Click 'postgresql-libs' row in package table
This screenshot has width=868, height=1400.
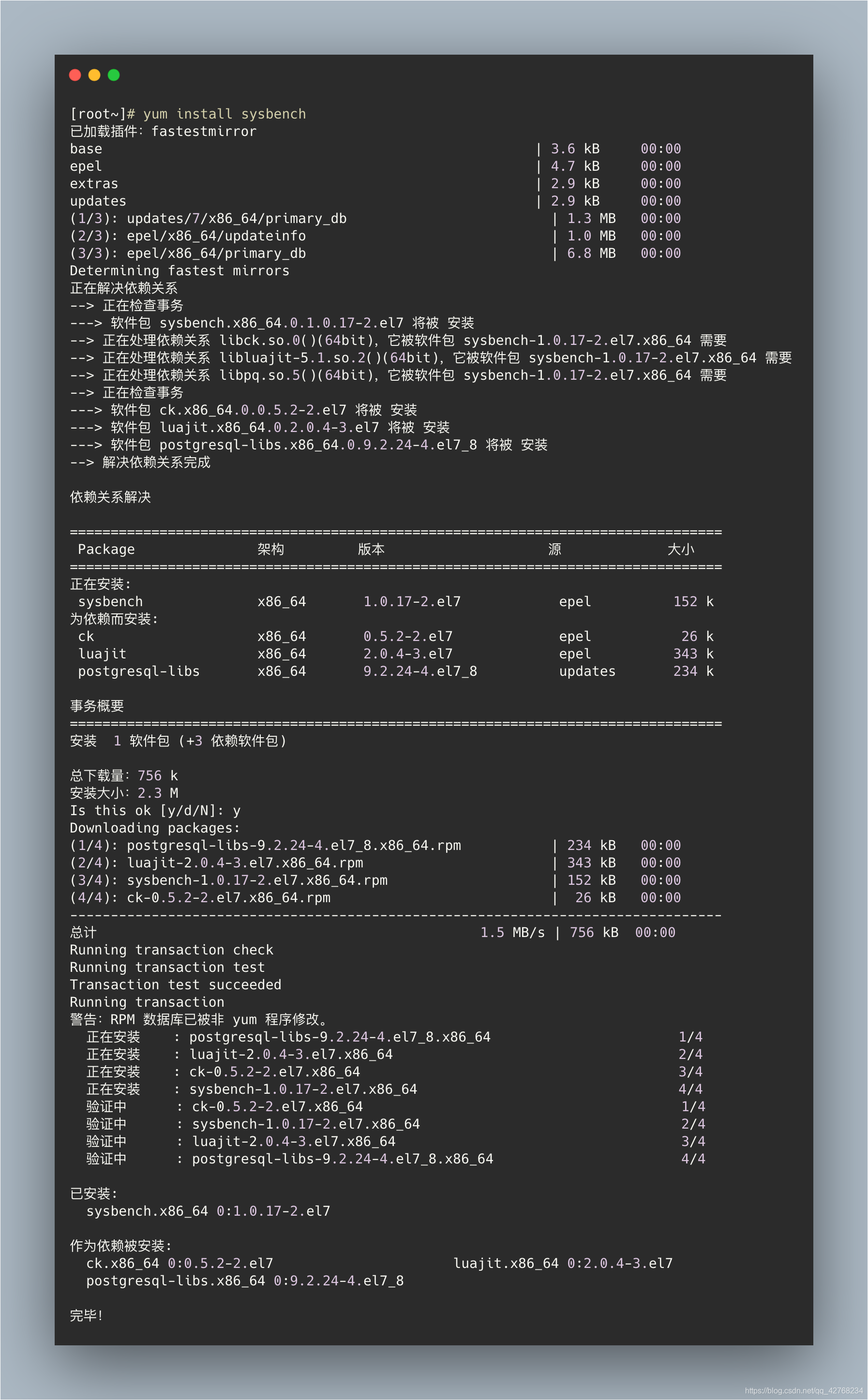[x=396, y=671]
